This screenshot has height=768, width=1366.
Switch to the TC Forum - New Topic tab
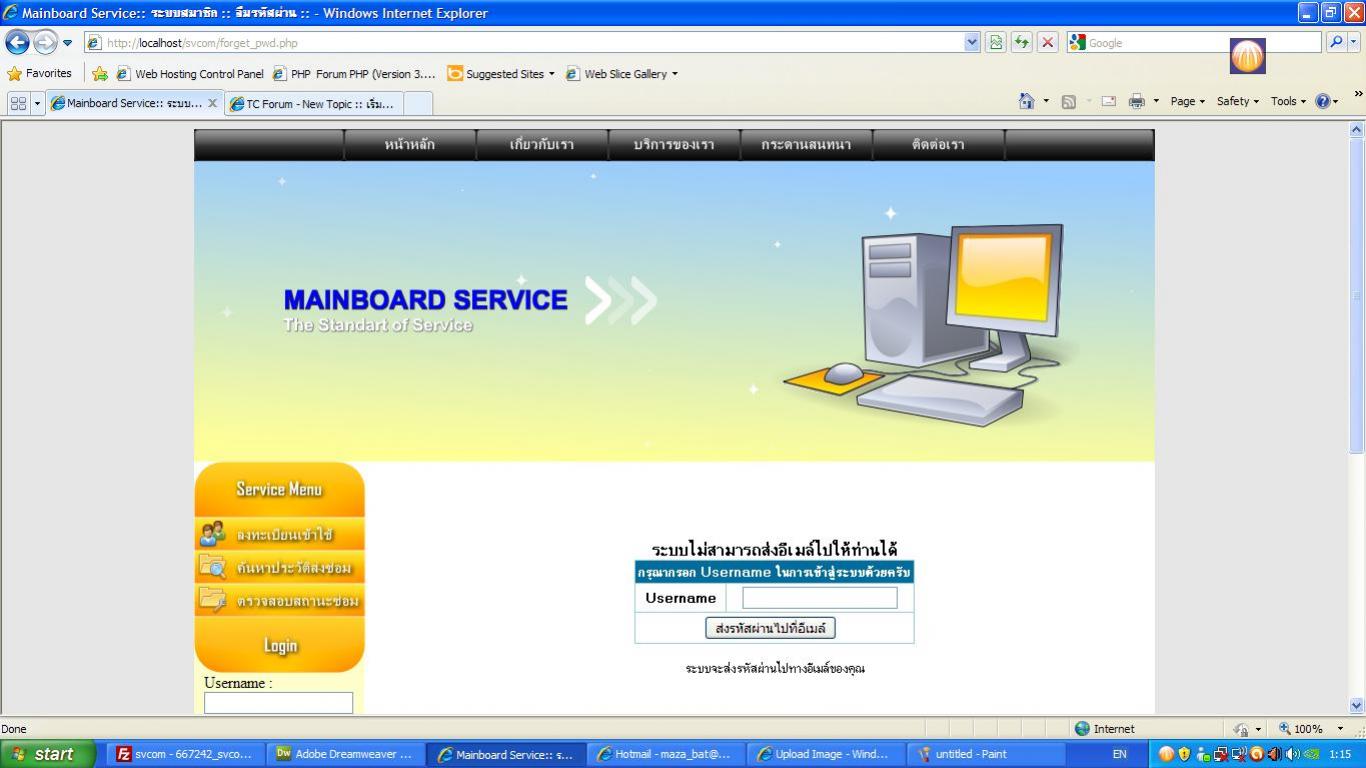click(x=314, y=103)
